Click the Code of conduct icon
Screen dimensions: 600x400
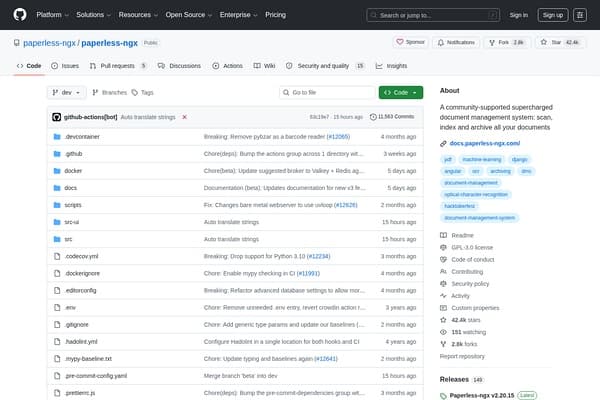pyautogui.click(x=443, y=260)
